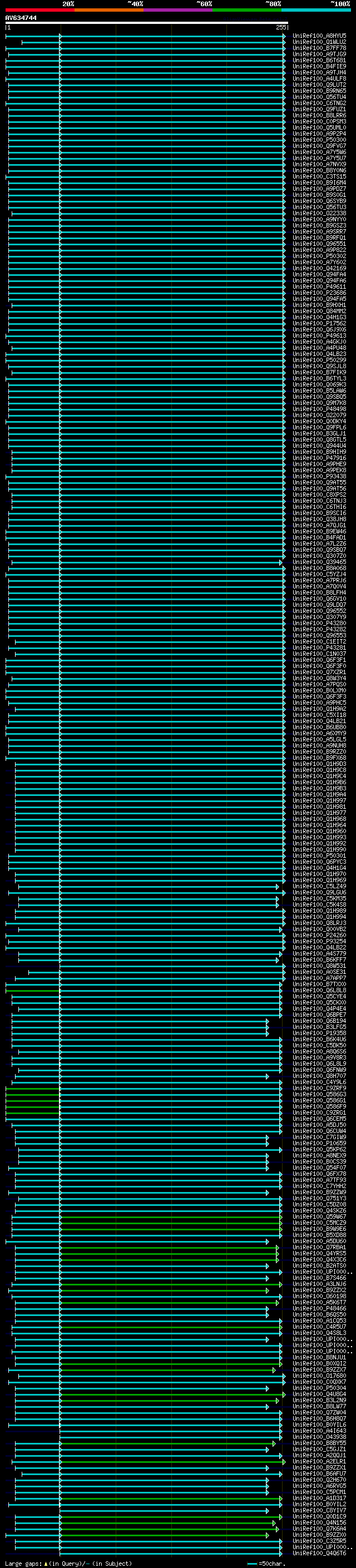The width and height of the screenshot is (356, 1568).
Task: Click the cyan ~100% identity legend bar
Action: pyautogui.click(x=317, y=10)
